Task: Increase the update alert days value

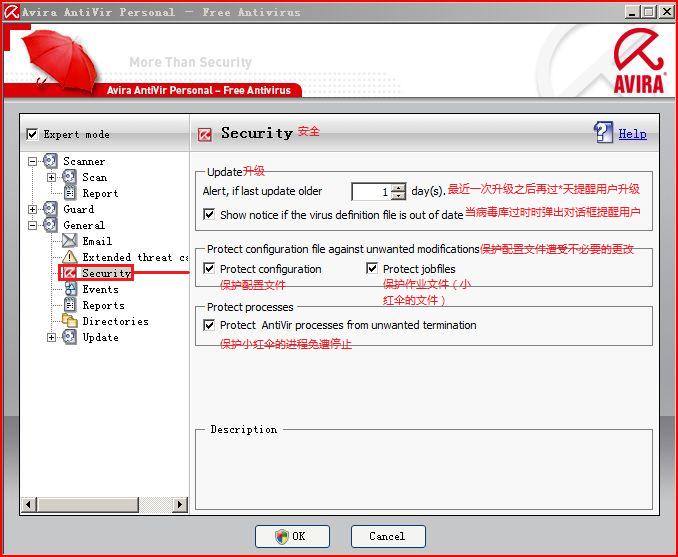Action: click(x=398, y=187)
